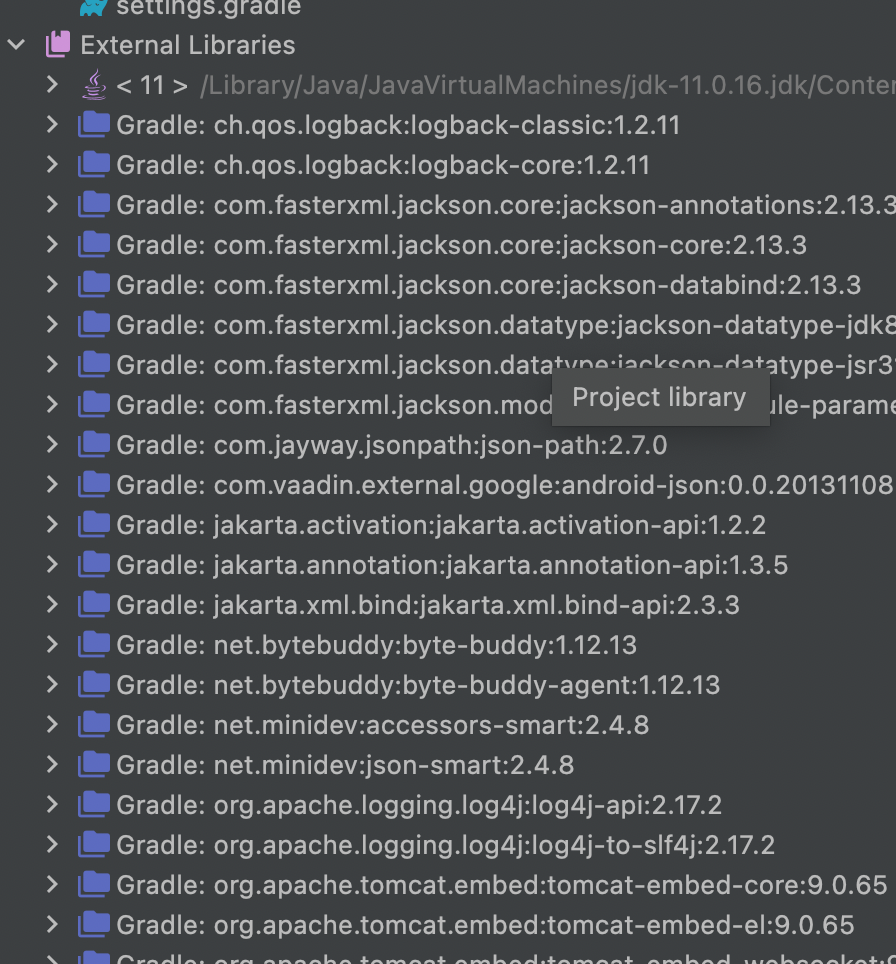Select jackson-datatype-jdk8 row text
896x964 pixels.
click(506, 325)
